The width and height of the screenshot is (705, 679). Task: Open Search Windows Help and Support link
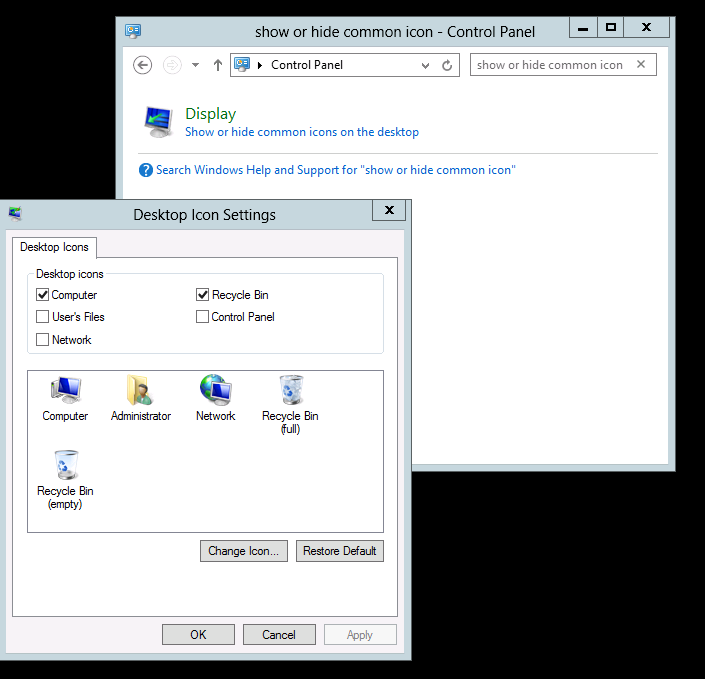click(335, 170)
